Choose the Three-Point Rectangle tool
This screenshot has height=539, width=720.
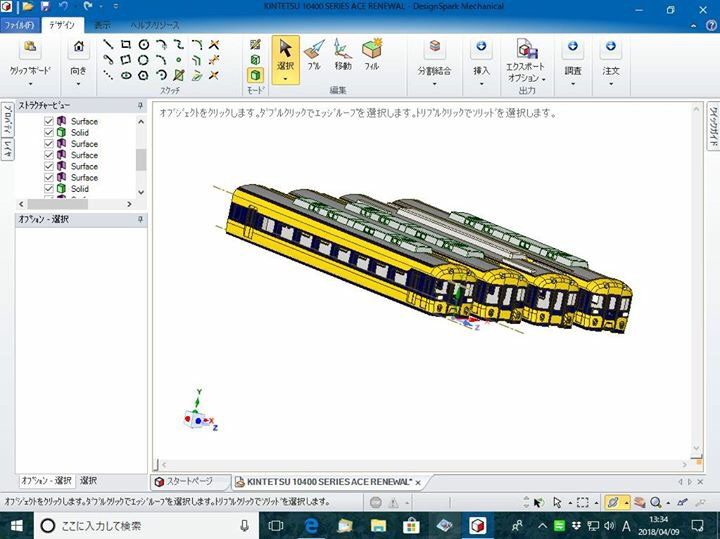point(126,60)
